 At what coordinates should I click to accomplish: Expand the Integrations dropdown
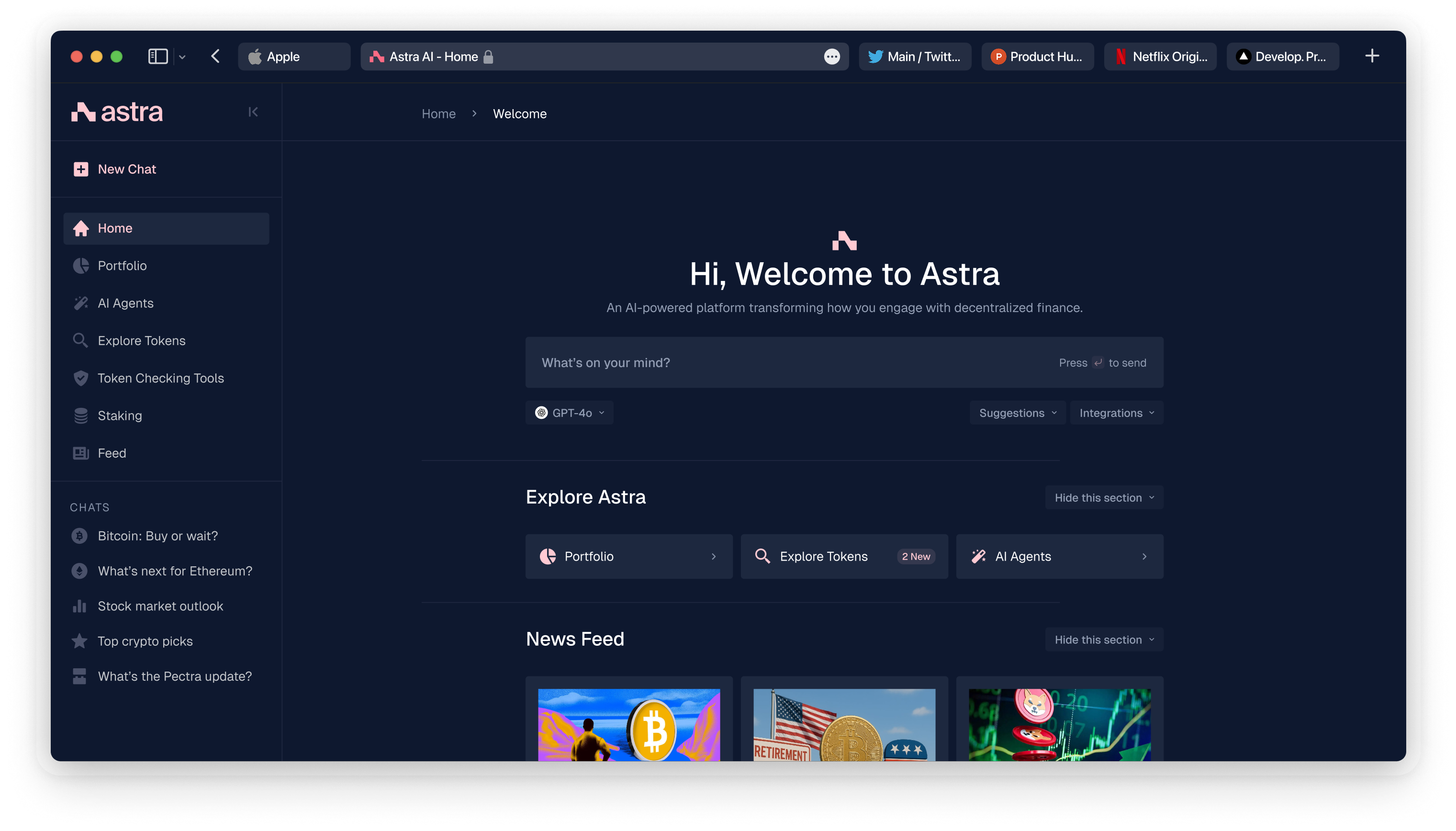[x=1116, y=413]
